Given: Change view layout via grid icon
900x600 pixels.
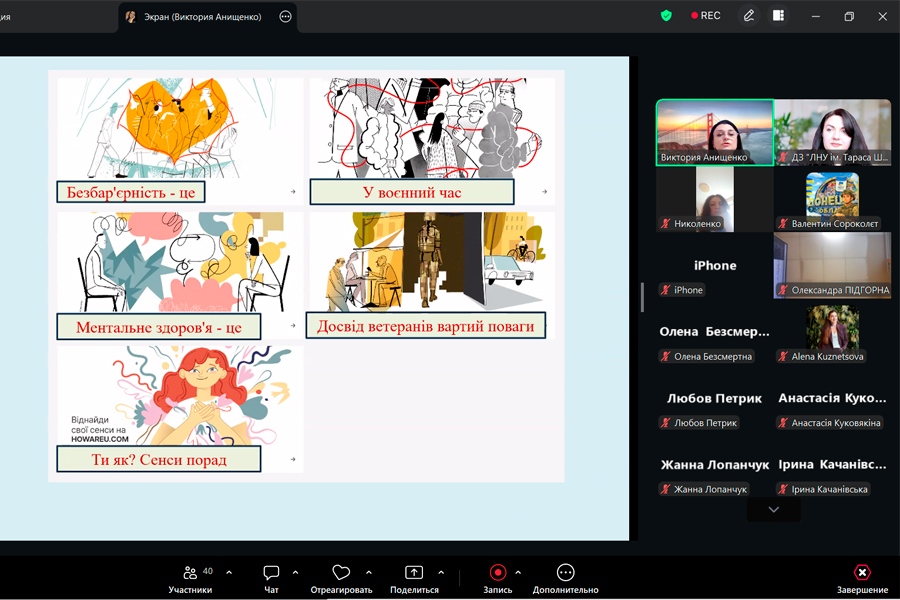Looking at the screenshot, I should [778, 16].
